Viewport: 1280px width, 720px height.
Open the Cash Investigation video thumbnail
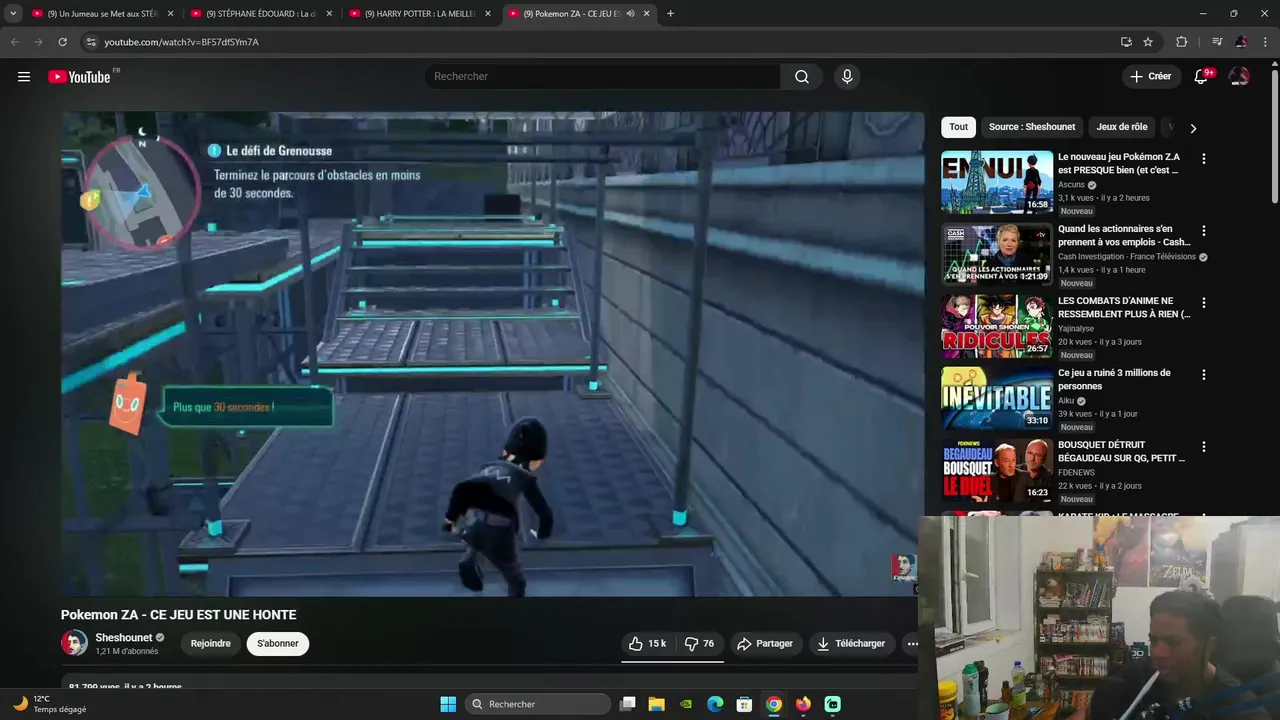(997, 255)
